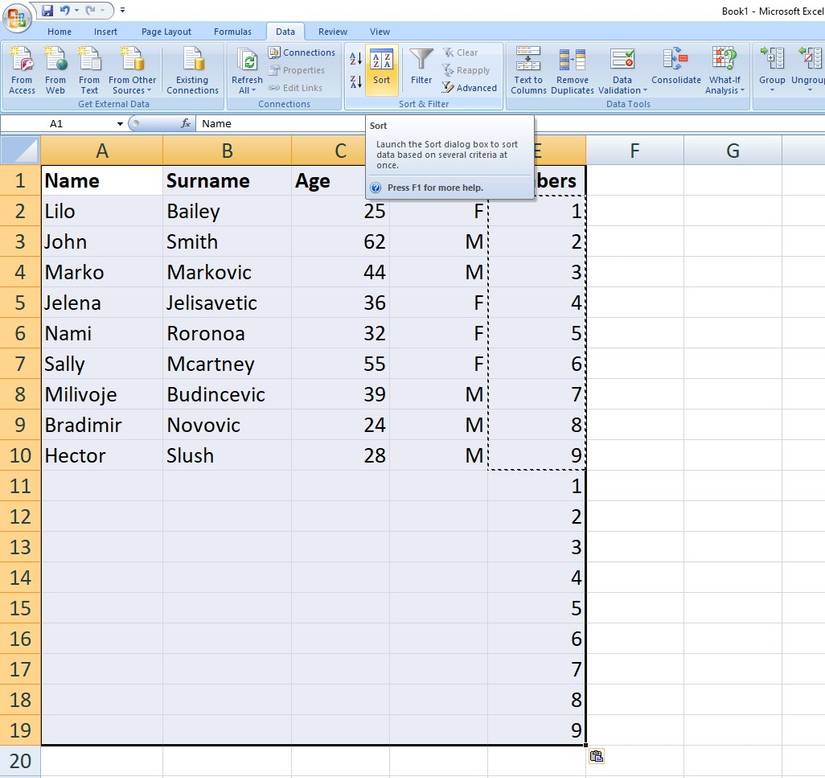Click the Press F1 help icon in tooltip
This screenshot has height=778, width=825.
[x=376, y=188]
